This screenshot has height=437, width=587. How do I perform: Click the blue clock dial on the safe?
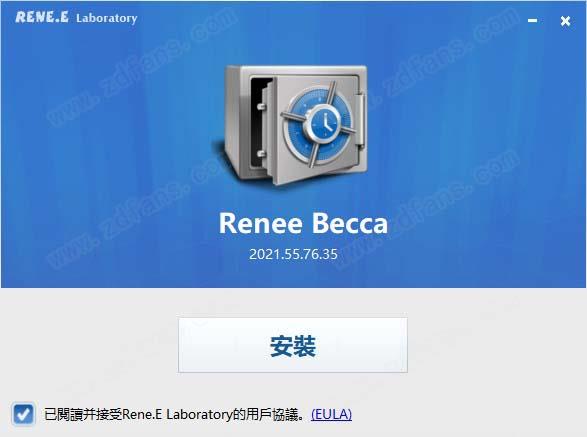pos(323,124)
